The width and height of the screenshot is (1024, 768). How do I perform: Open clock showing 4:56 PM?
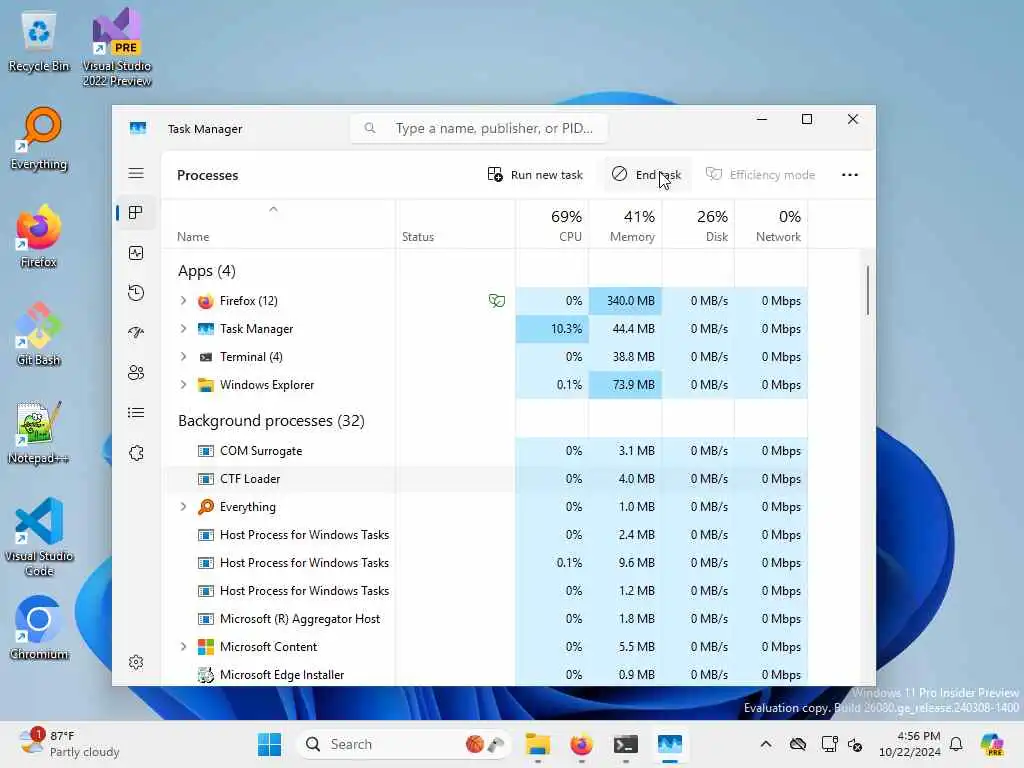(909, 744)
